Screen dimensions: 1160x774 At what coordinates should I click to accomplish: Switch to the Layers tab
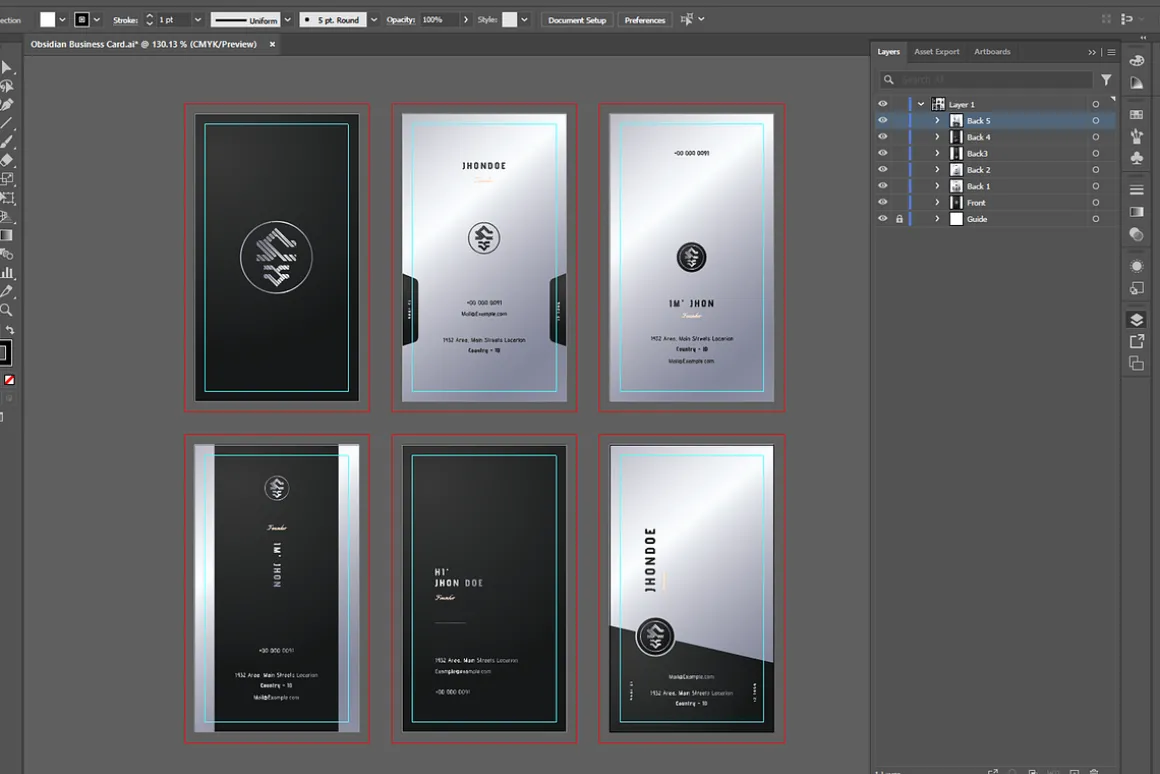pos(888,52)
